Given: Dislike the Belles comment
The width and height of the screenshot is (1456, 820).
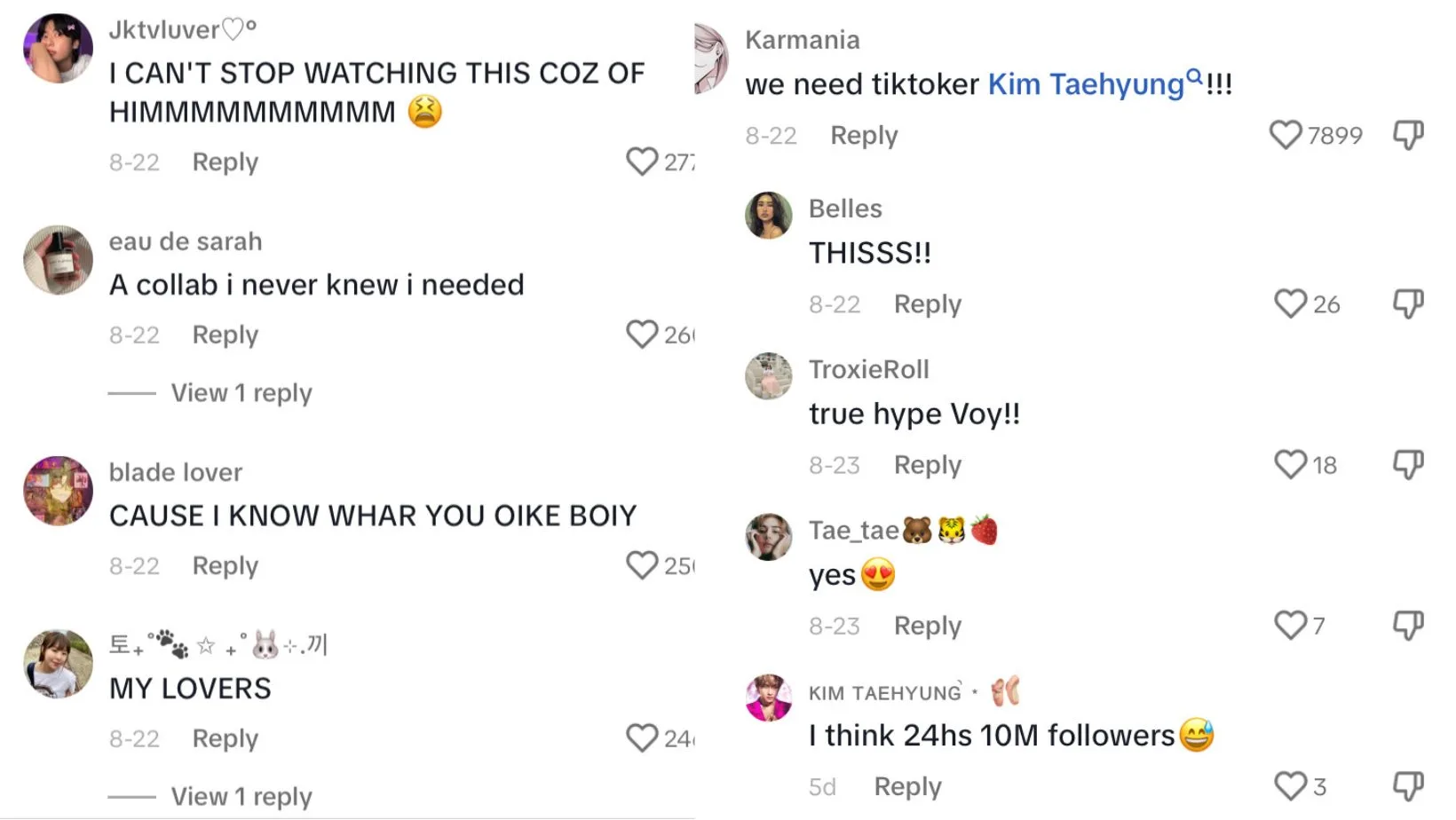Looking at the screenshot, I should pyautogui.click(x=1408, y=304).
